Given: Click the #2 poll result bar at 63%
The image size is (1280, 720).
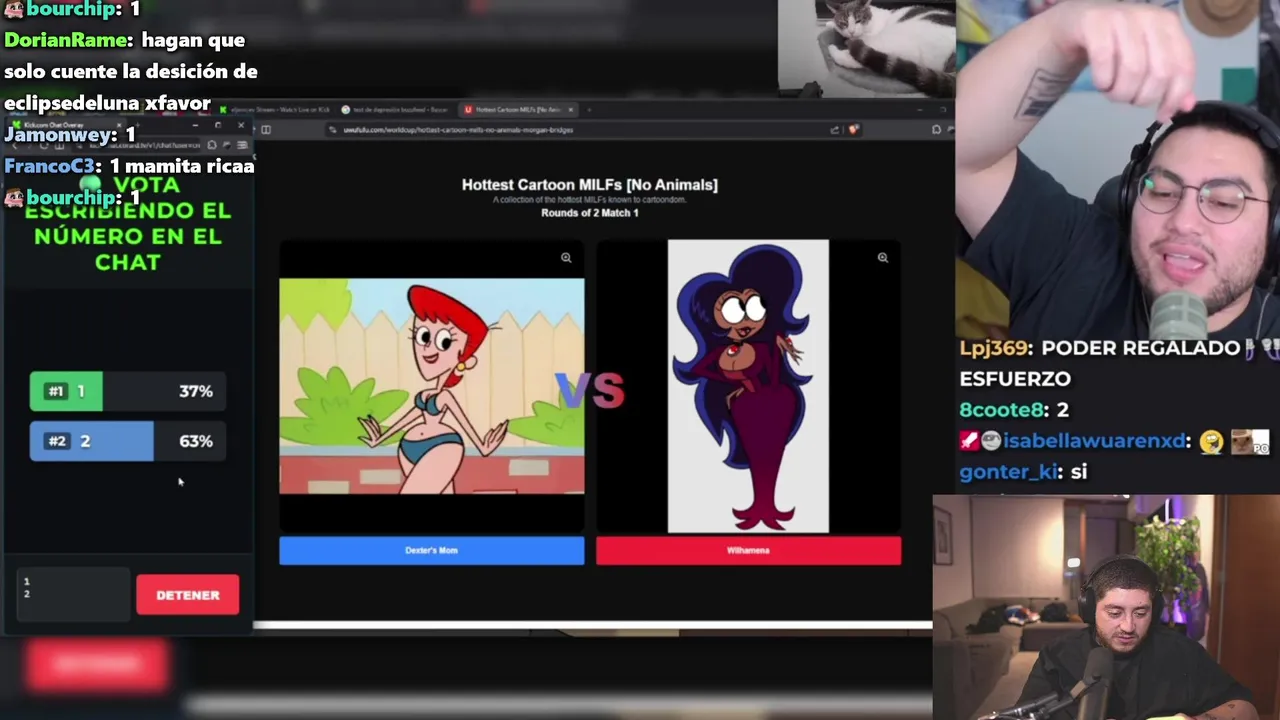Looking at the screenshot, I should 128,441.
